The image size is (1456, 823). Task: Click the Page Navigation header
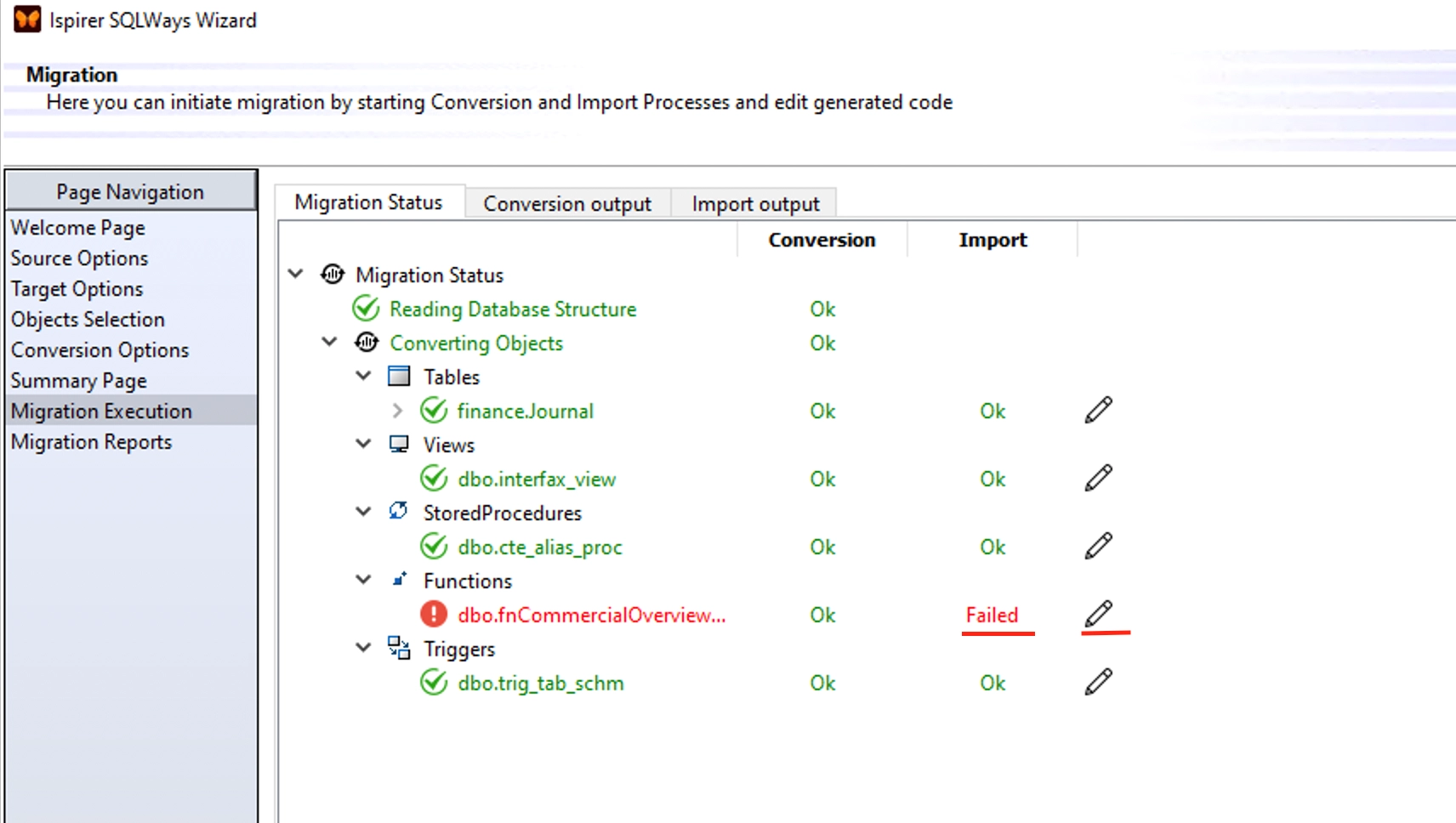coord(130,191)
